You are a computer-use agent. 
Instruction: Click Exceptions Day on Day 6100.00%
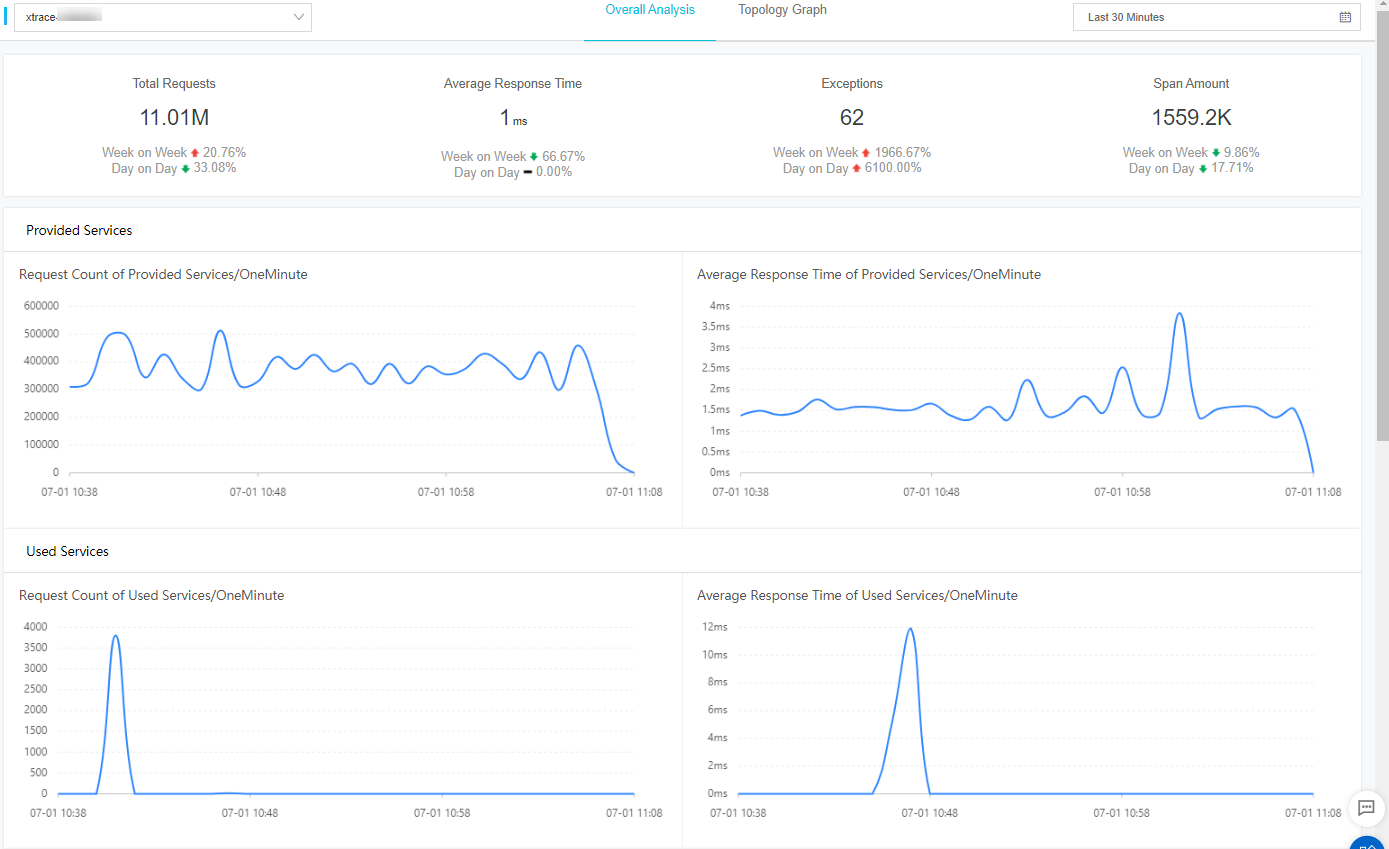click(x=852, y=168)
